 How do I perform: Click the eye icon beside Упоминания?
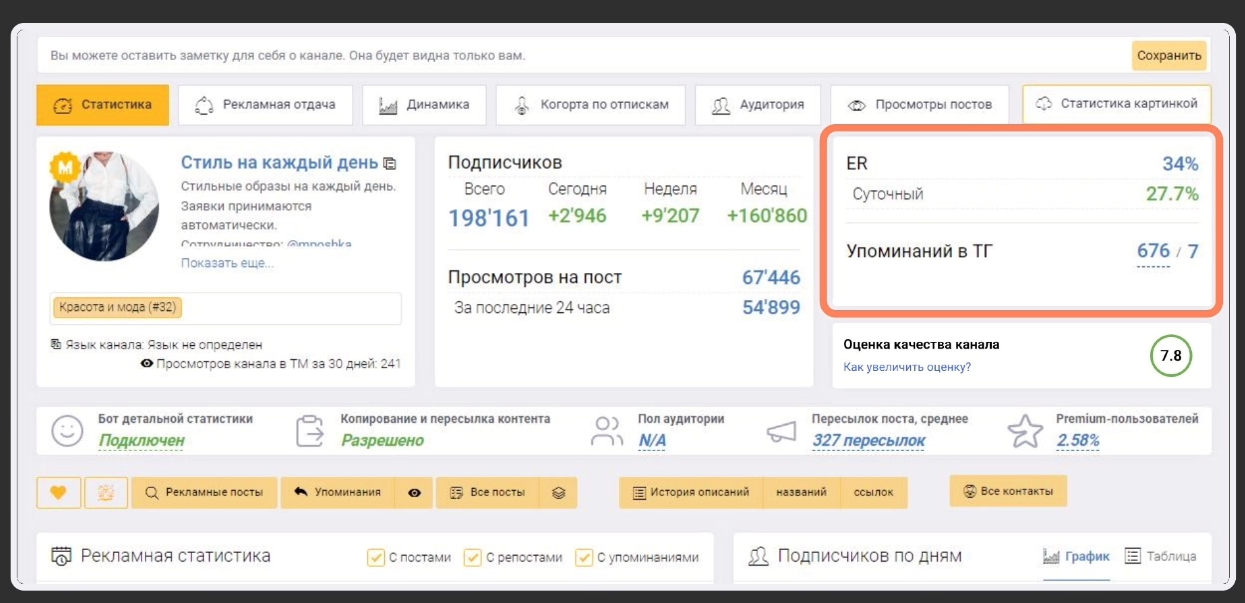click(x=414, y=493)
